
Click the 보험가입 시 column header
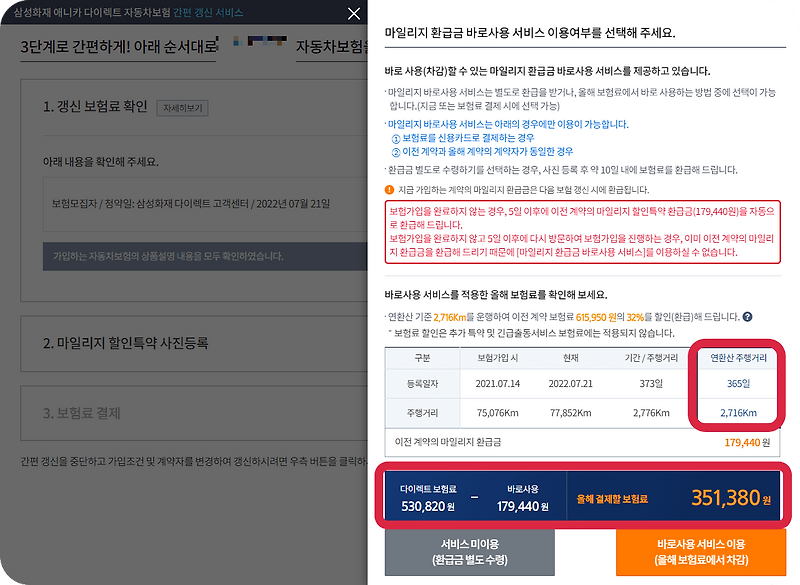coord(497,358)
